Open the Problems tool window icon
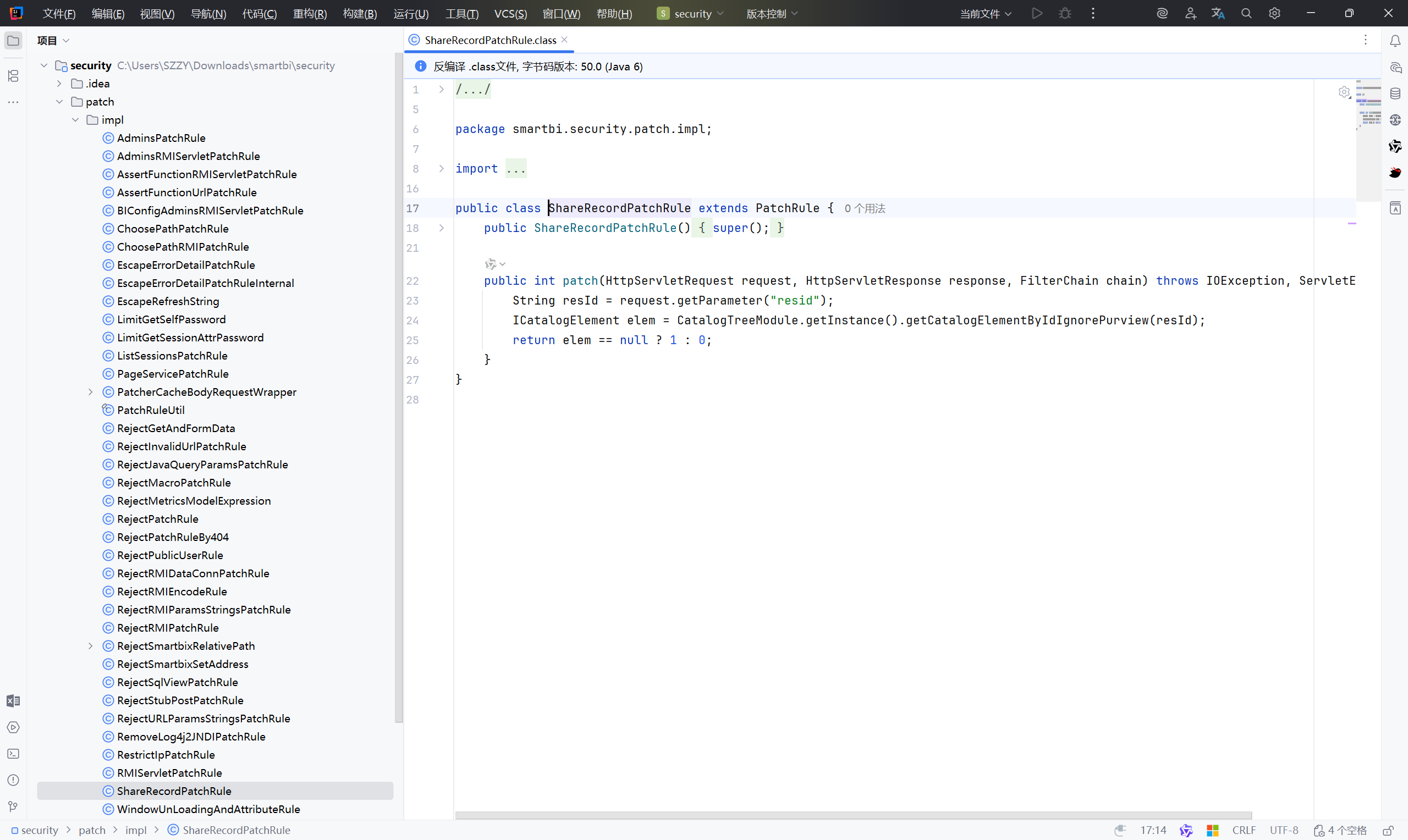Viewport: 1408px width, 840px height. click(x=13, y=780)
